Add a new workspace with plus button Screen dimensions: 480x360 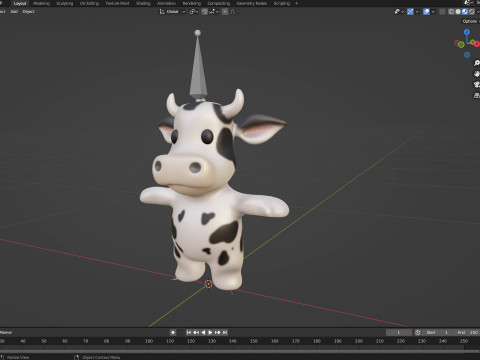coord(296,3)
